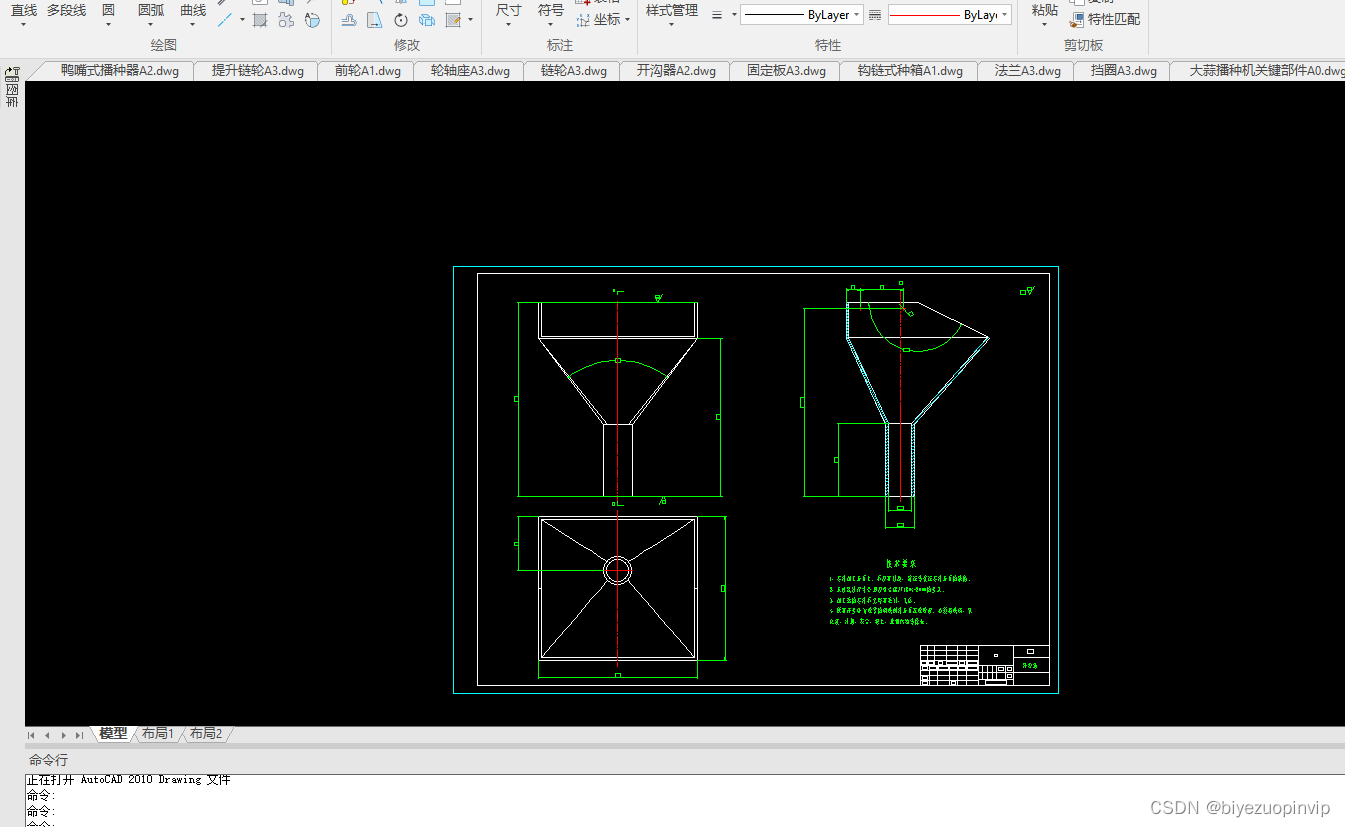Click the 标注 panel label

[560, 45]
